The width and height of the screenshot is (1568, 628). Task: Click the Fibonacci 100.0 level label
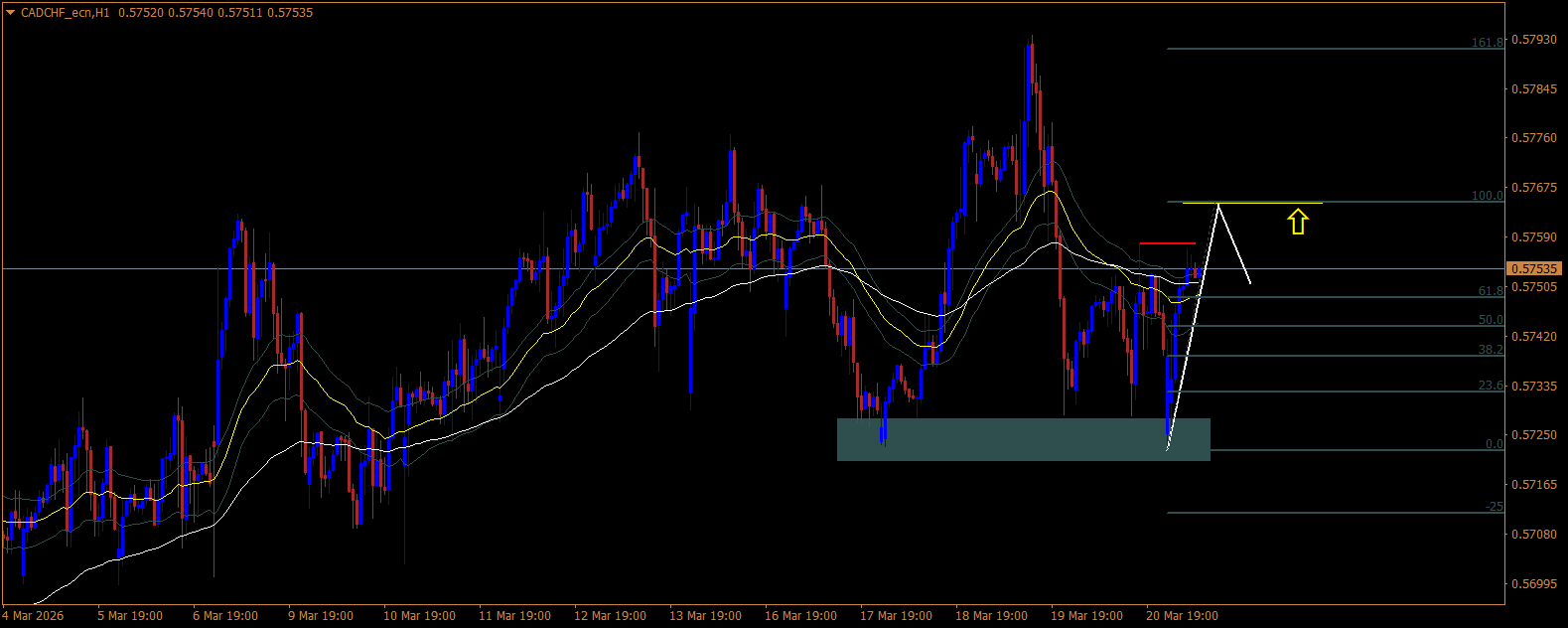coord(1487,196)
